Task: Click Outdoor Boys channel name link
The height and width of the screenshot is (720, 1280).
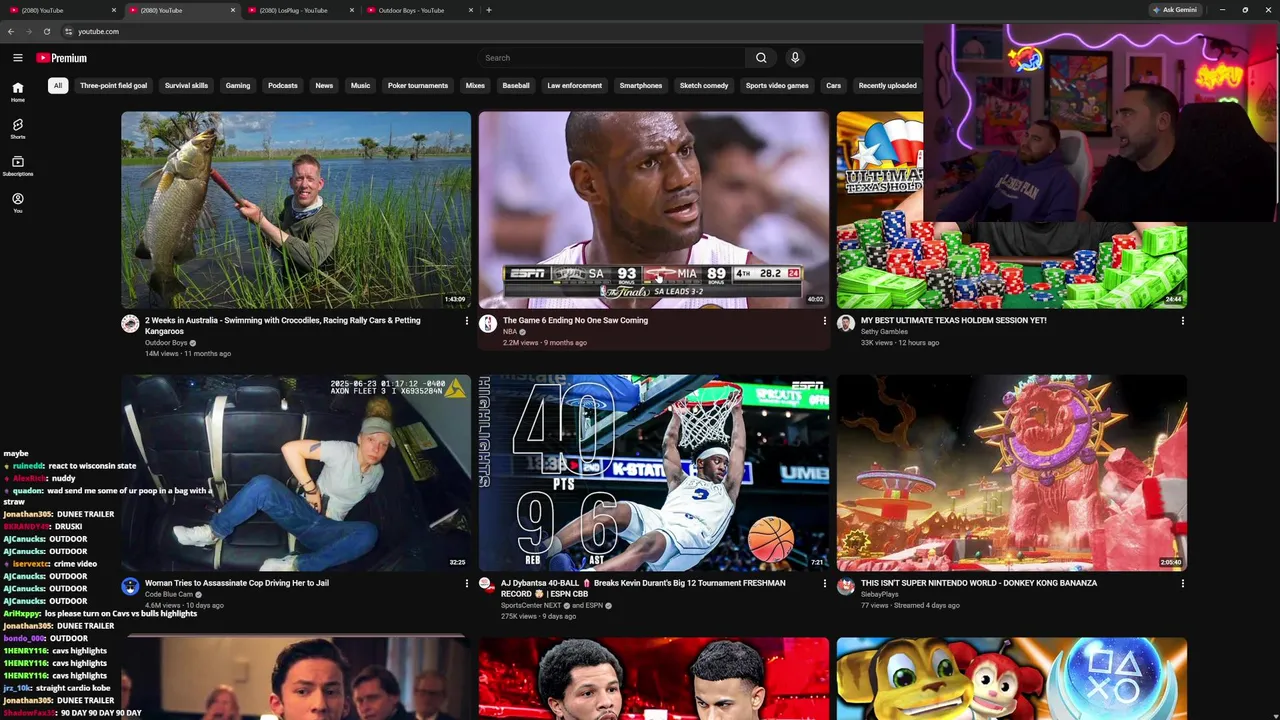Action: [x=166, y=343]
